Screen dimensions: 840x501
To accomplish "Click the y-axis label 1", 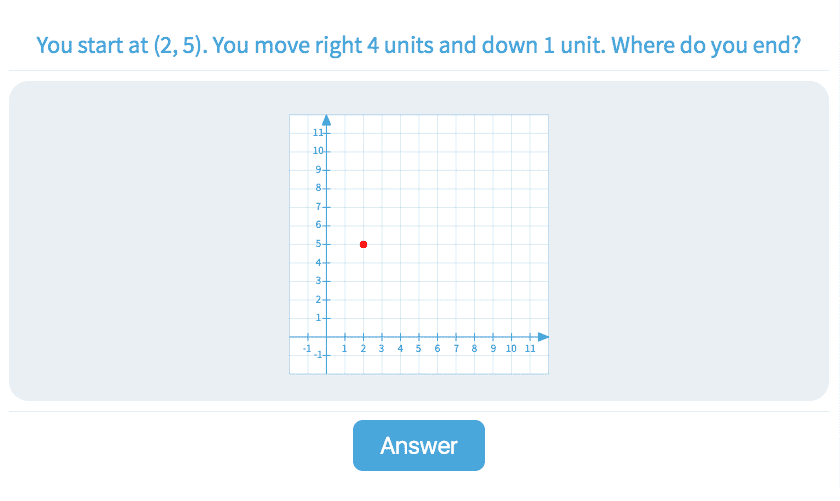I will click(x=317, y=318).
